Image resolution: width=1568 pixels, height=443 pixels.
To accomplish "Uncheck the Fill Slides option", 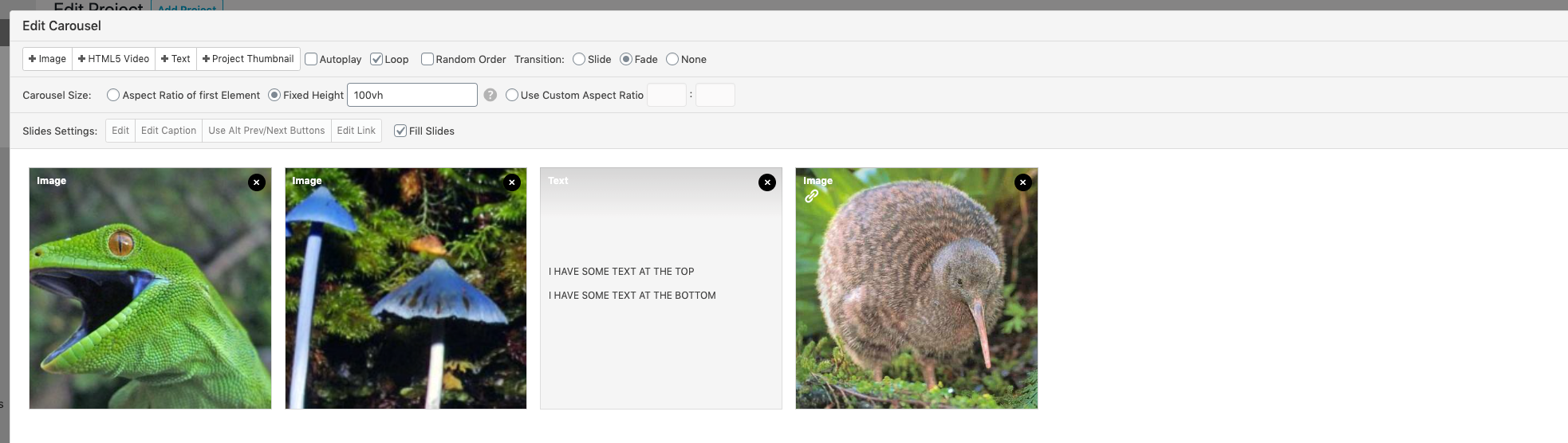I will tap(400, 131).
